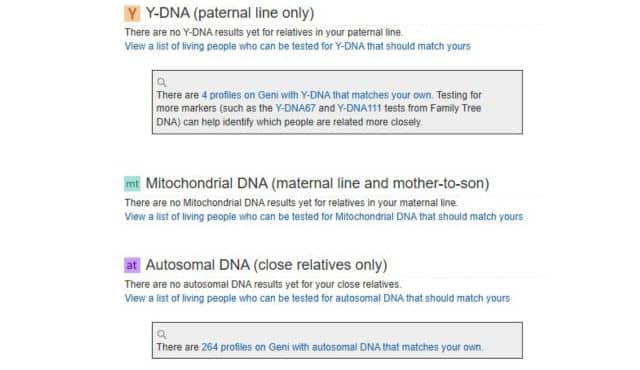Open 4 profiles with matching Y-DNA link
Viewport: 640px width, 370px height.
pyautogui.click(x=317, y=95)
